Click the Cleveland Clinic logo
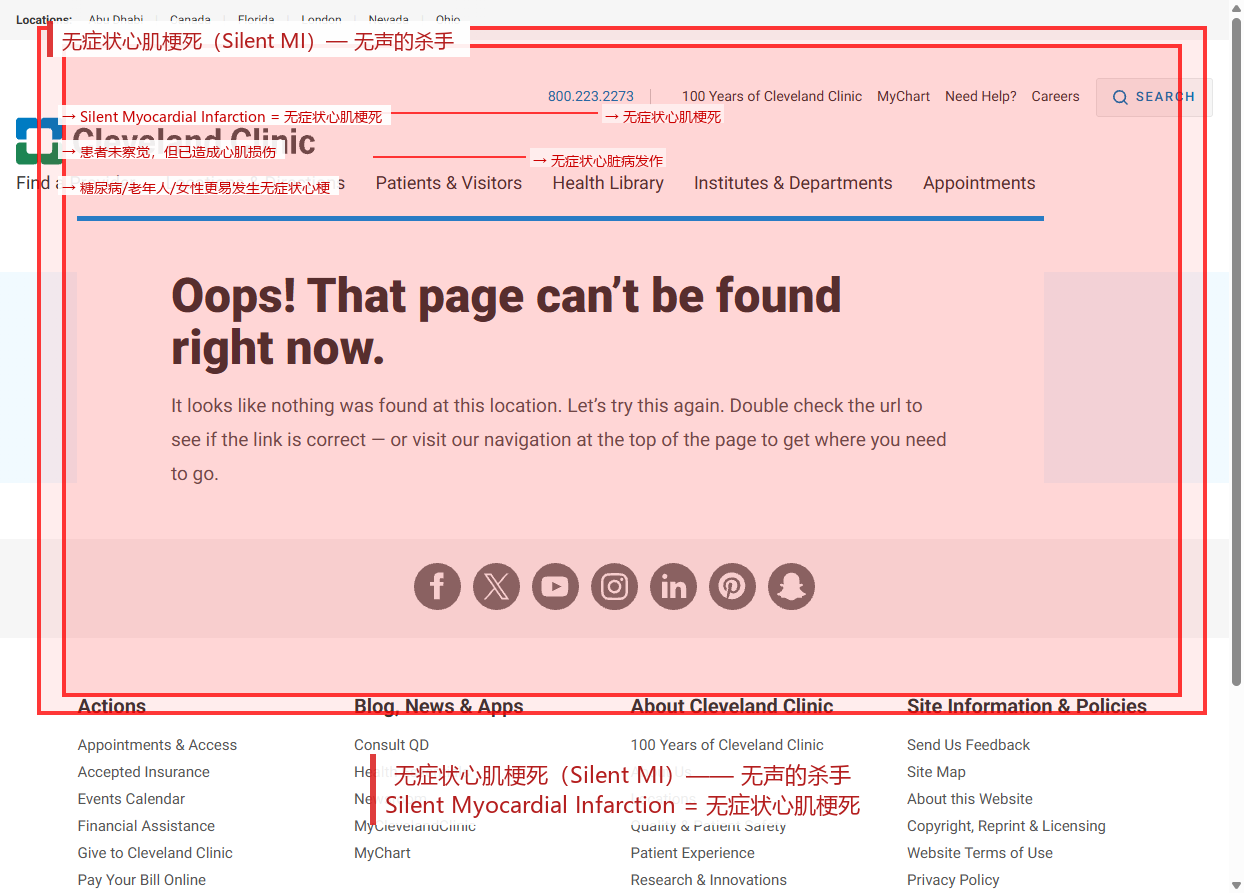 (165, 142)
